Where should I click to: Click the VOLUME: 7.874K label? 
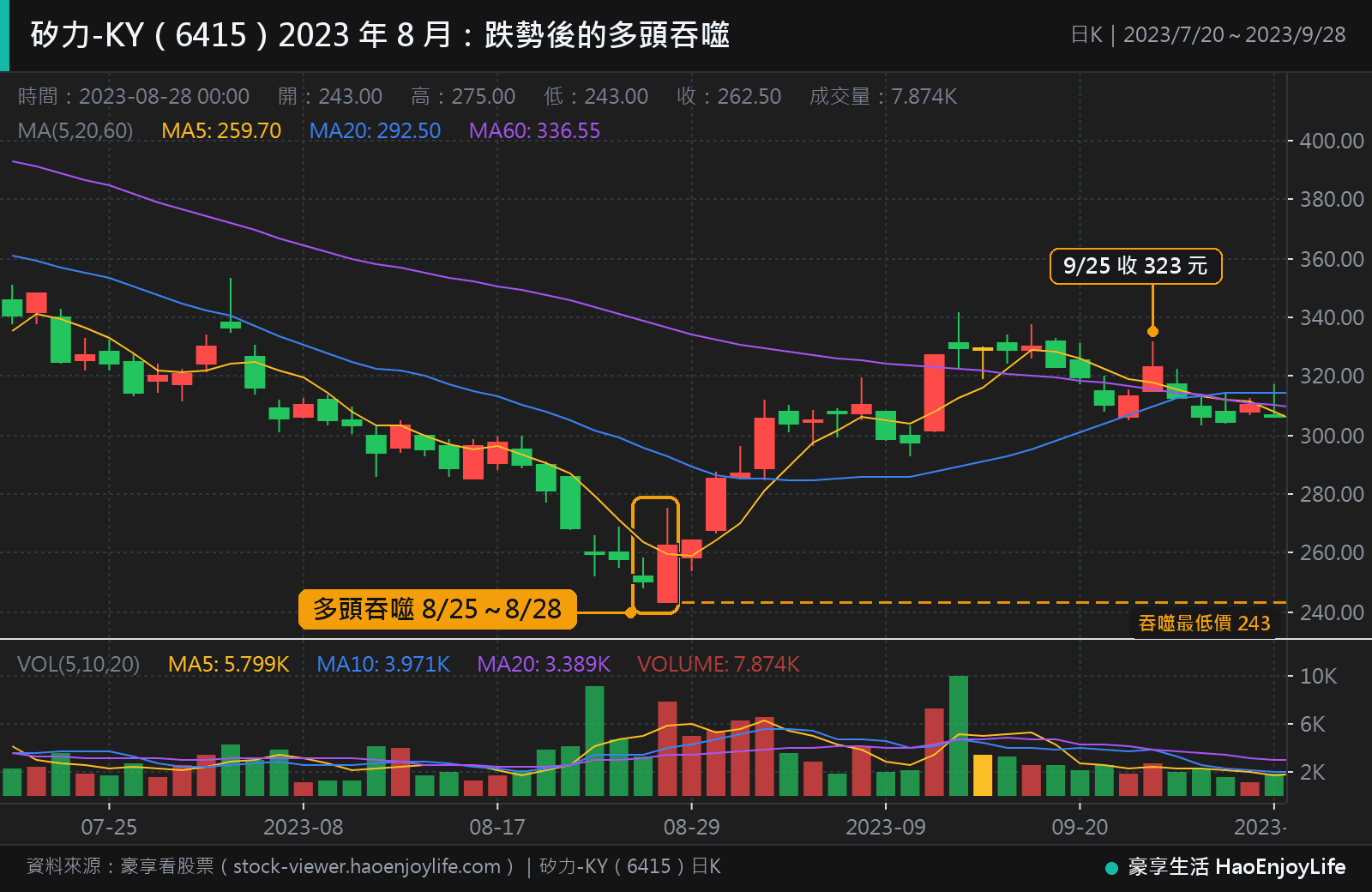coord(719,664)
